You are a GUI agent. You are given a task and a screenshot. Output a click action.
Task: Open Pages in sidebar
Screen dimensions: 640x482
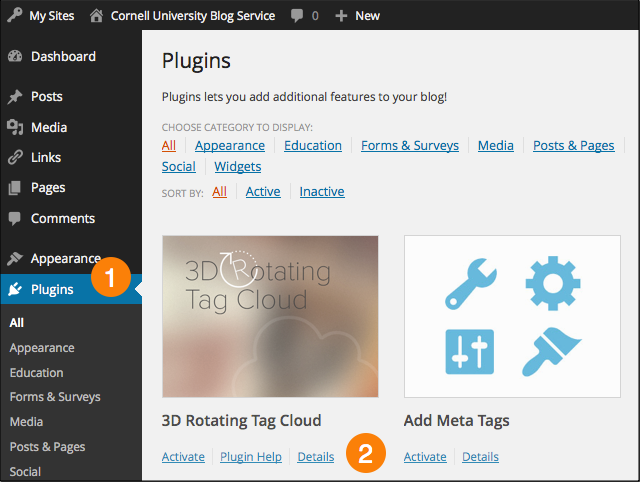click(x=48, y=188)
